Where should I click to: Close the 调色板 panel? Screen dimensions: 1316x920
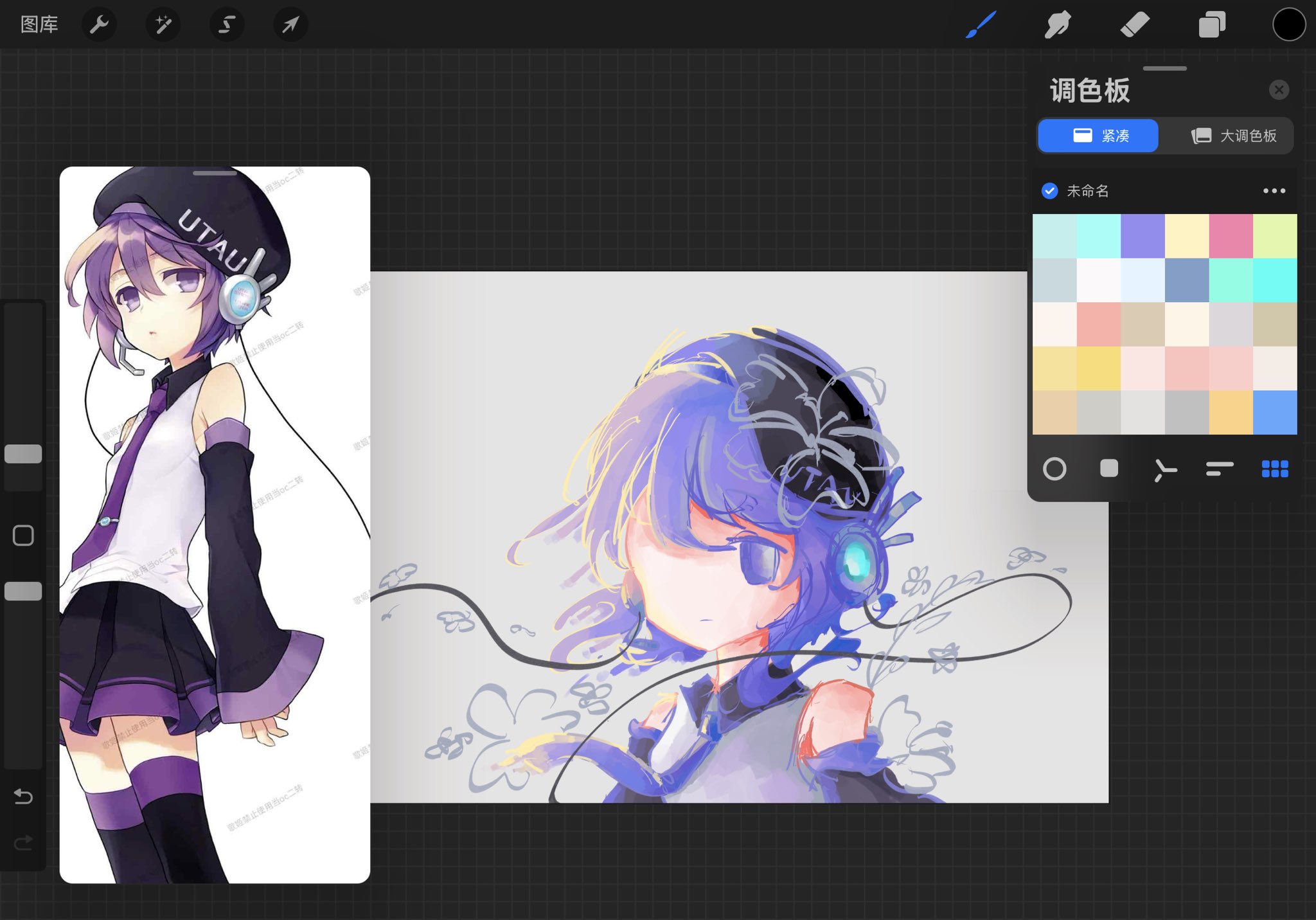pos(1279,90)
